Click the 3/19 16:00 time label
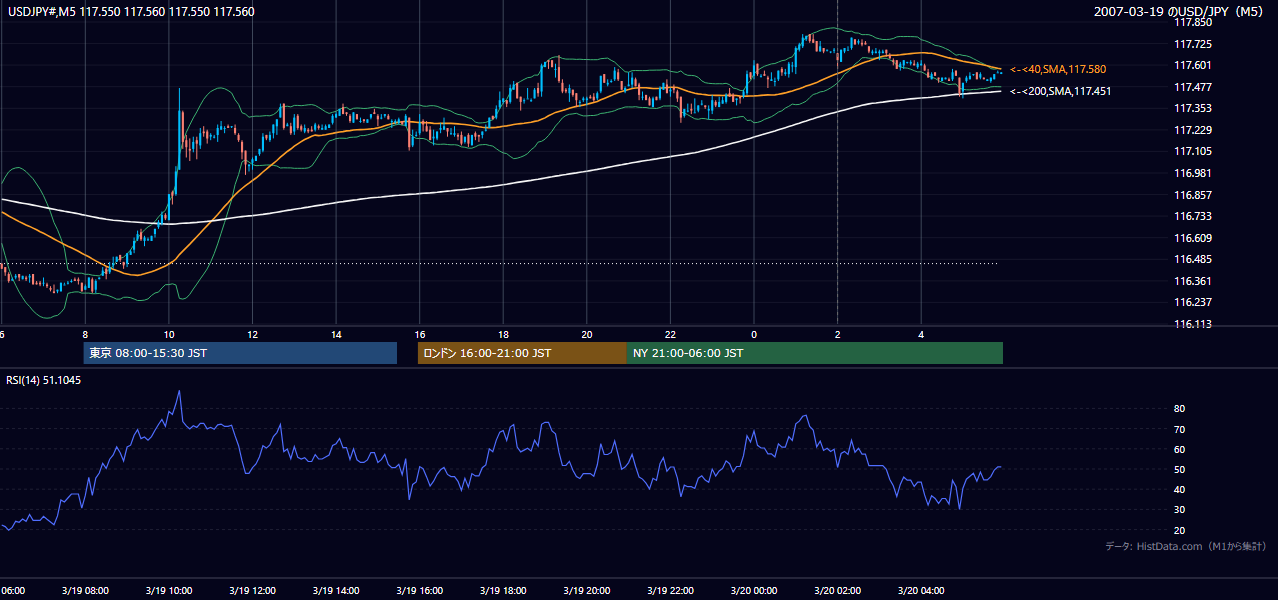 click(419, 591)
